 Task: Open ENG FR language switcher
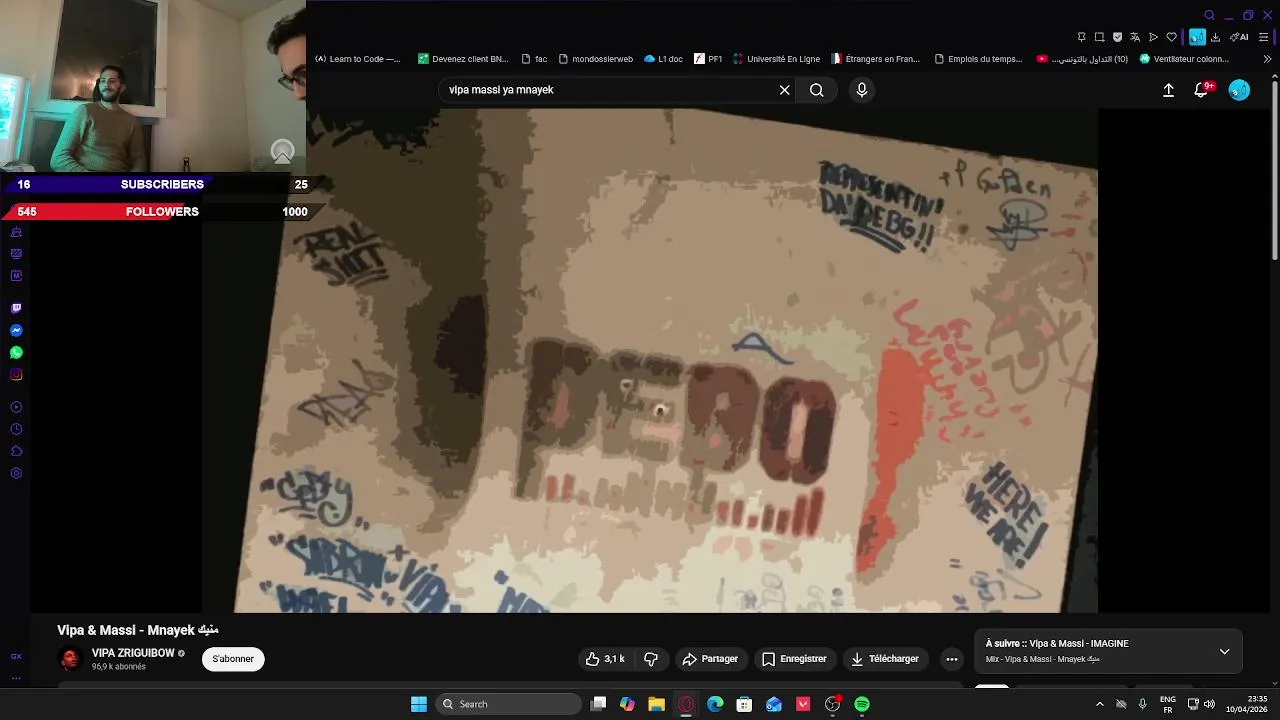coord(1167,704)
